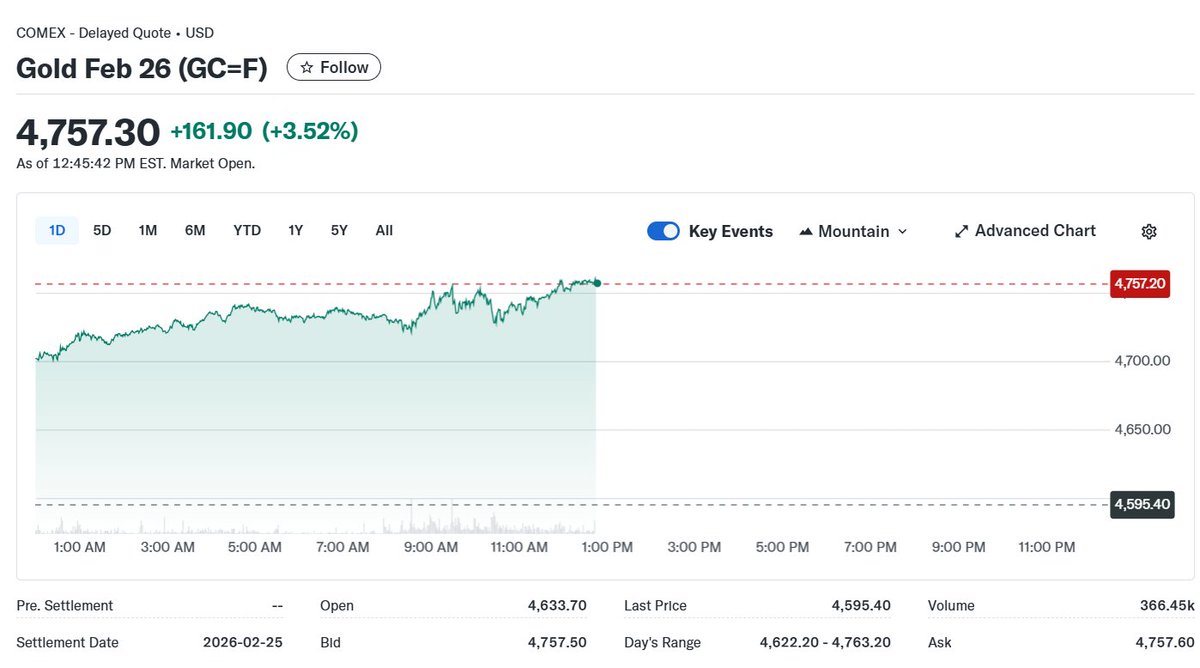Image resolution: width=1200 pixels, height=668 pixels.
Task: Click the 1:00 PM axis label
Action: [607, 547]
